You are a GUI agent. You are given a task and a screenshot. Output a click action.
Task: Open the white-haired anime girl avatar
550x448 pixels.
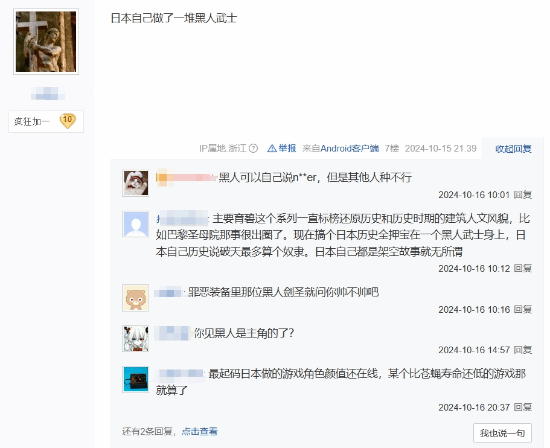tap(136, 339)
